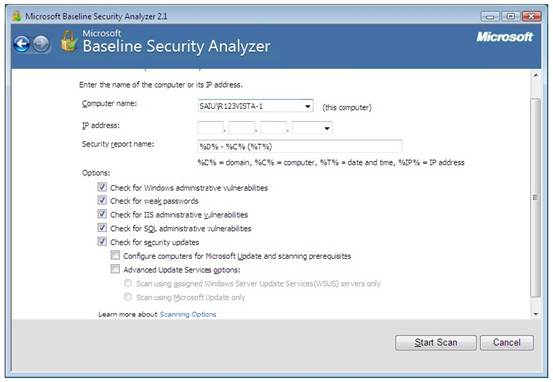
Task: Enable Advanced Update Services options checkbox
Action: (115, 269)
